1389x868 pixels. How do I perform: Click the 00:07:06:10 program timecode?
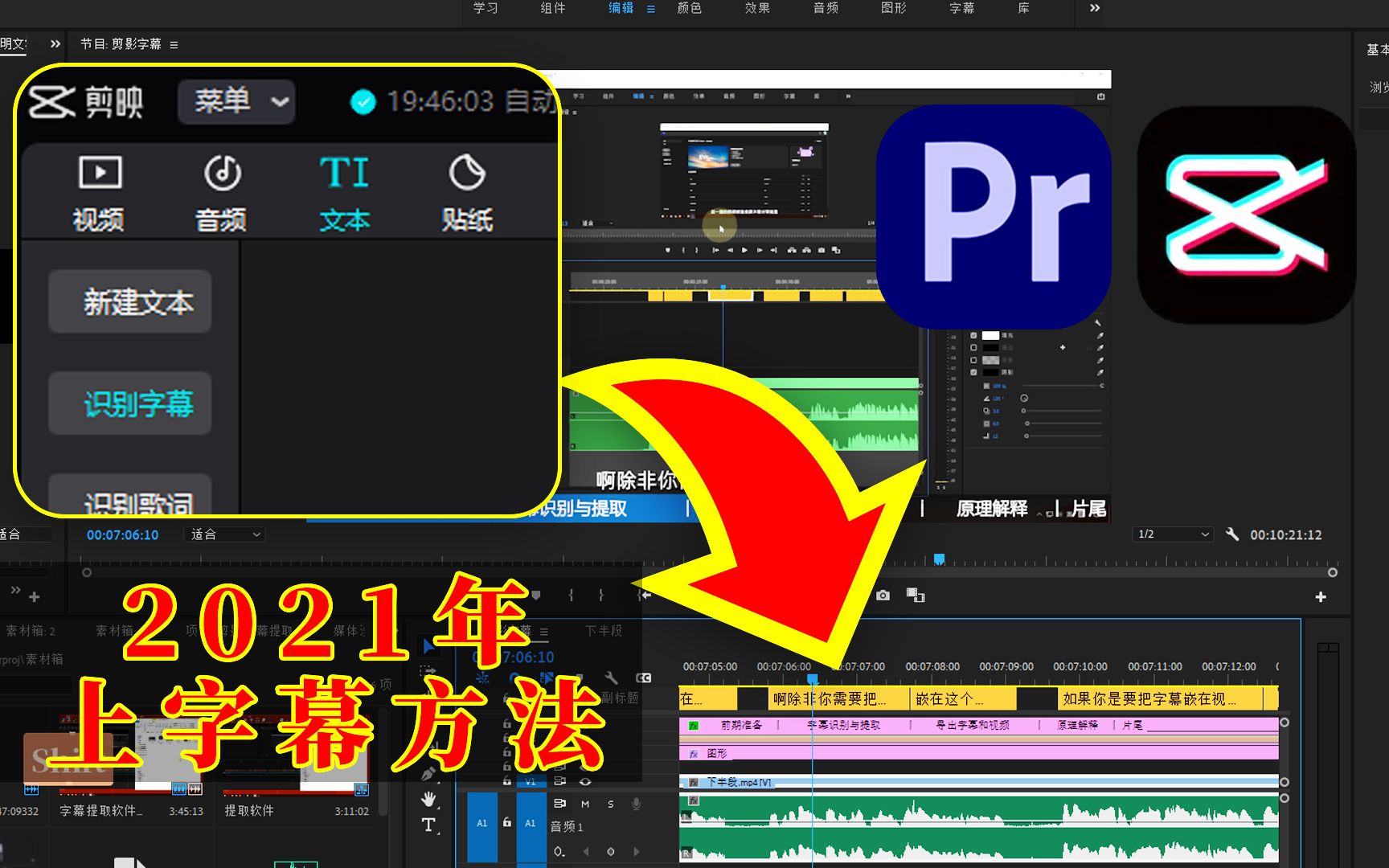[x=122, y=534]
